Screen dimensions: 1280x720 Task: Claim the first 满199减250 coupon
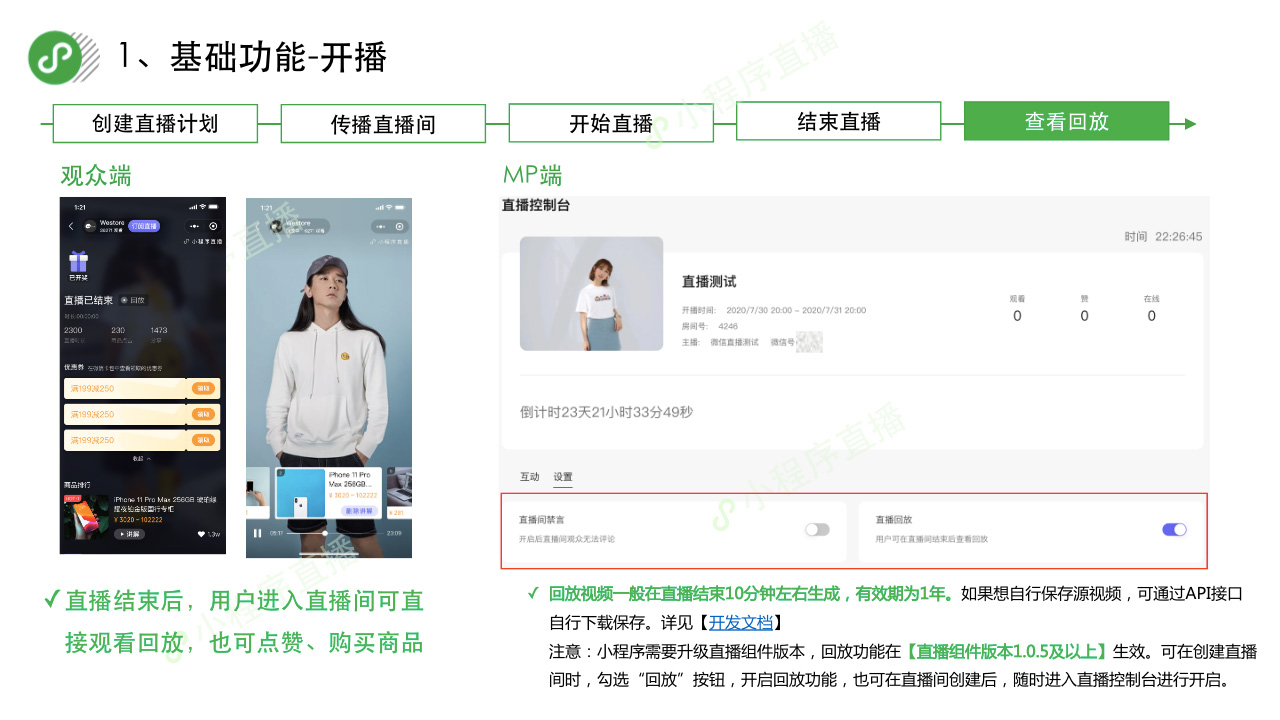pyautogui.click(x=203, y=388)
